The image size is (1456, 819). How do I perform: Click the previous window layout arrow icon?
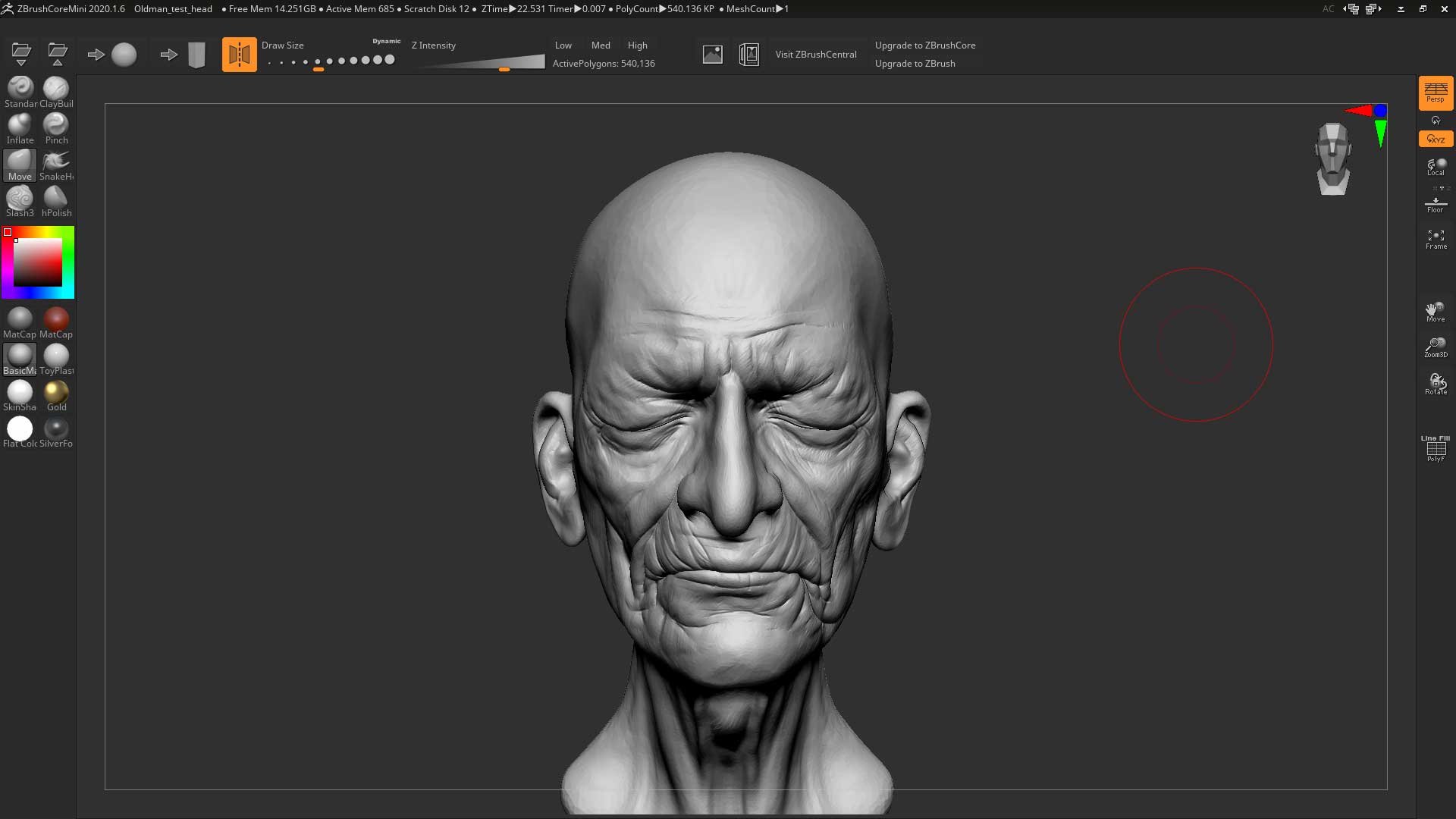click(x=1351, y=9)
